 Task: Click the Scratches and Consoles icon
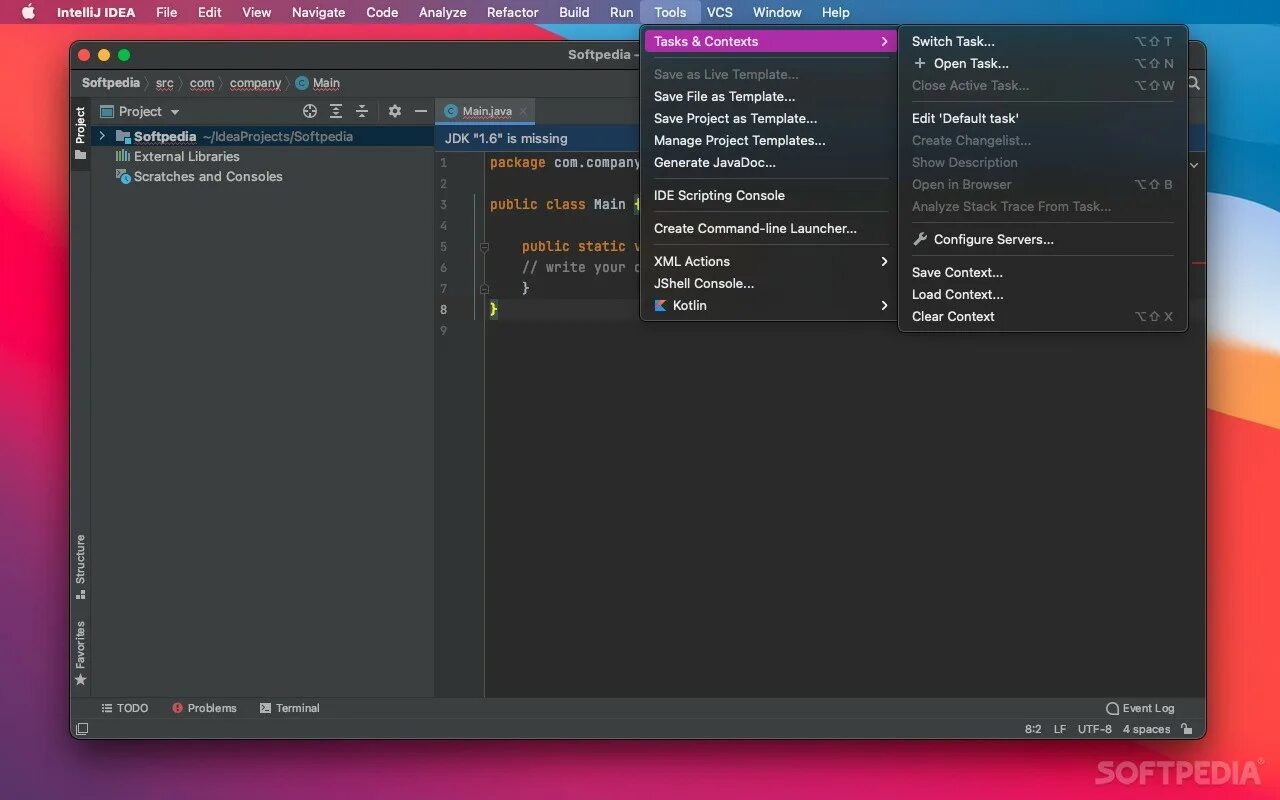[124, 176]
